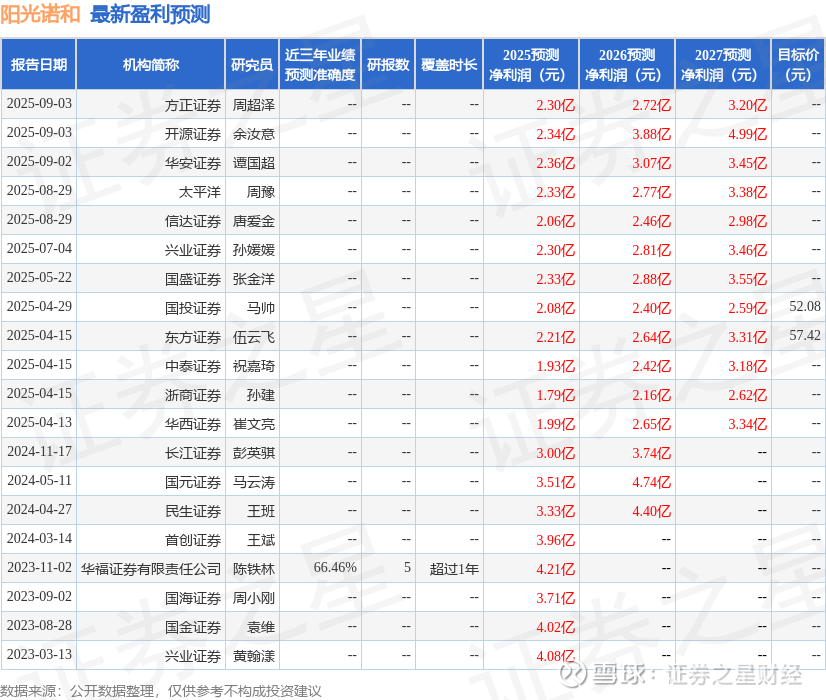Click the date 2025-07-04
Screen dimensions: 826x700
39,248
